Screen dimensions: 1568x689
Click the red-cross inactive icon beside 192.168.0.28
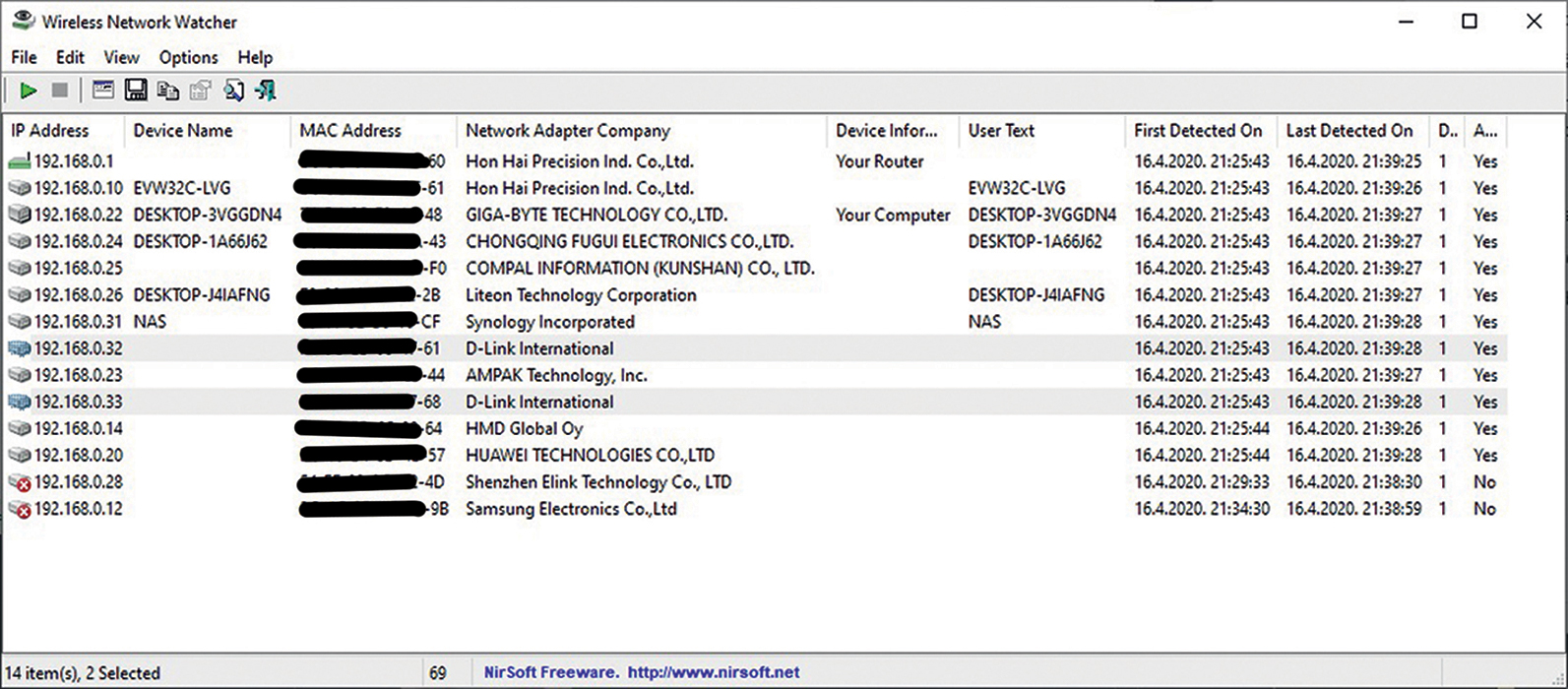coord(20,482)
